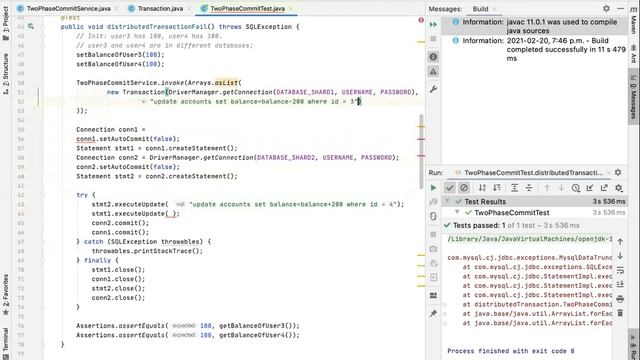The height and width of the screenshot is (360, 640).
Task: Fold the try block in the gutter
Action: [42, 195]
